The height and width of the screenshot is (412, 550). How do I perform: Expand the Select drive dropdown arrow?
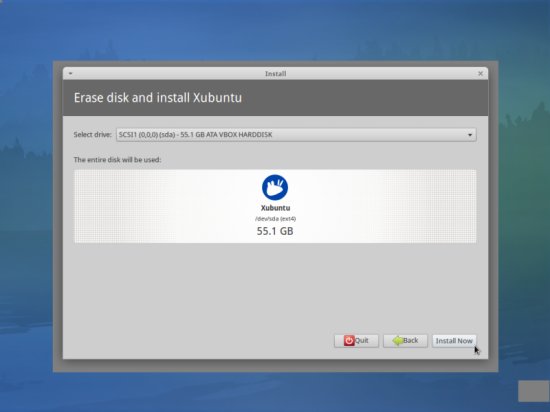[470, 135]
